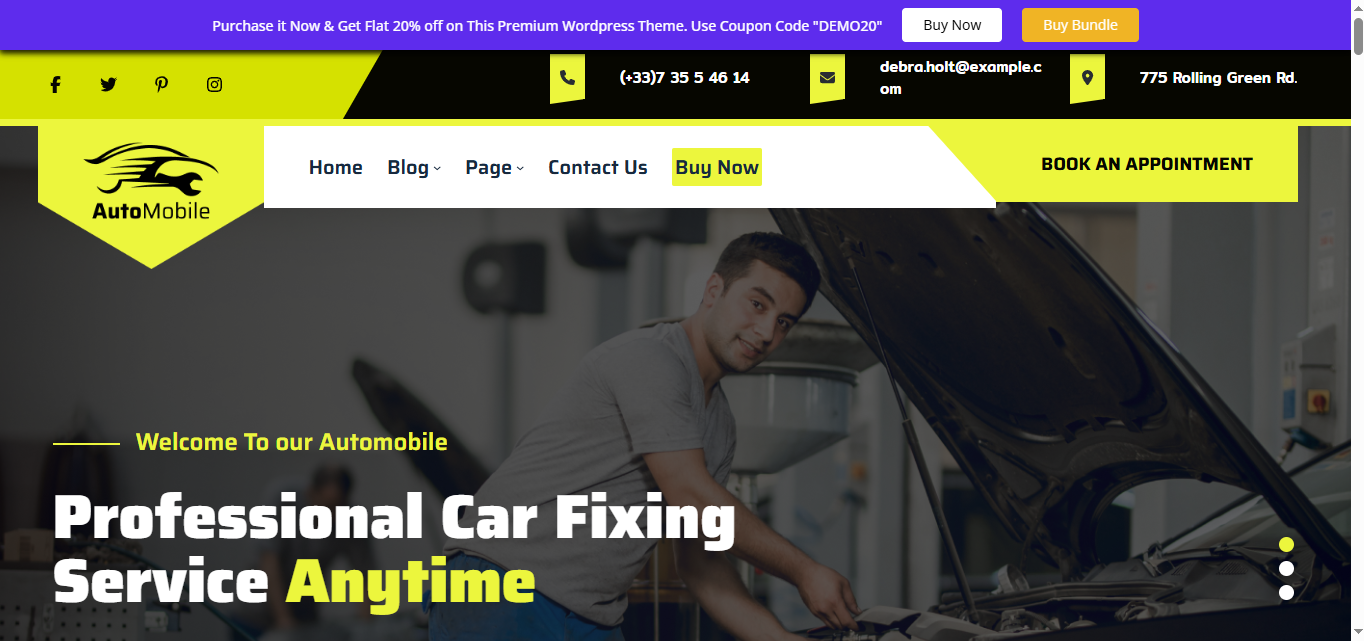Click the AutoMobile car logo
The width and height of the screenshot is (1364, 641).
tap(151, 182)
